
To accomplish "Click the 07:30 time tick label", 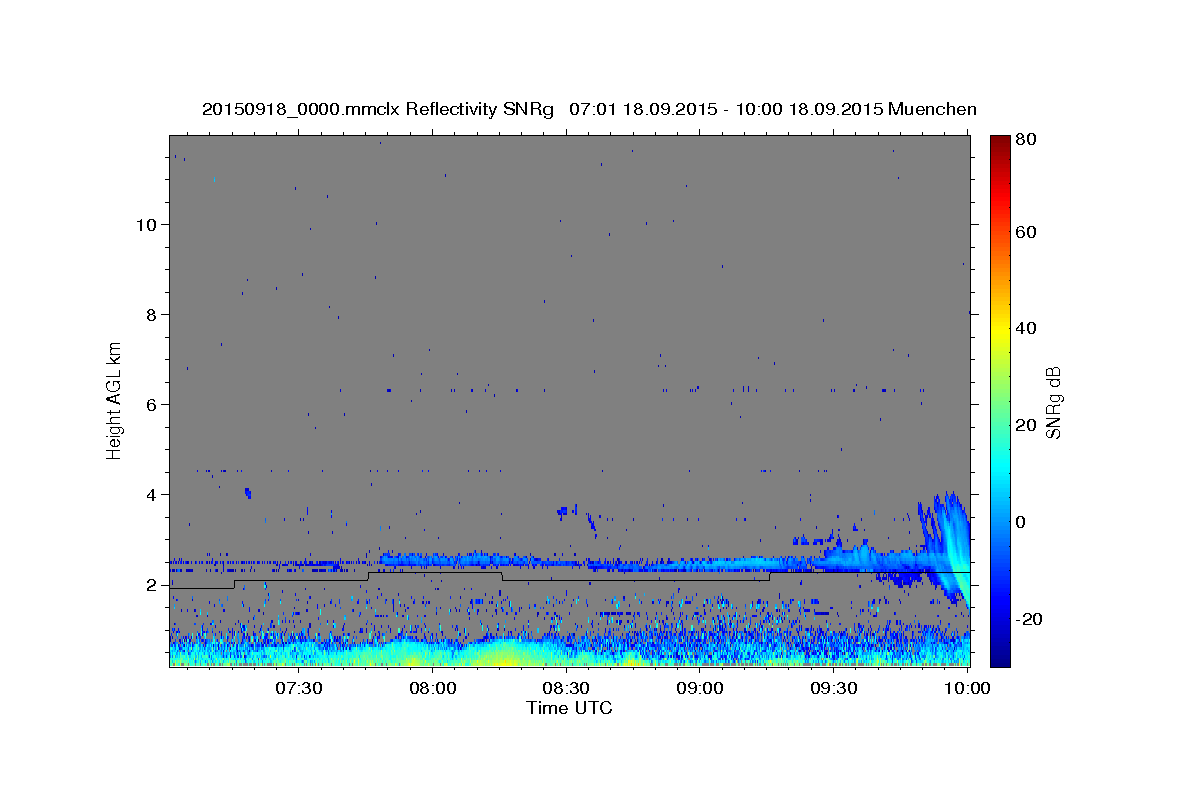I will coord(298,688).
